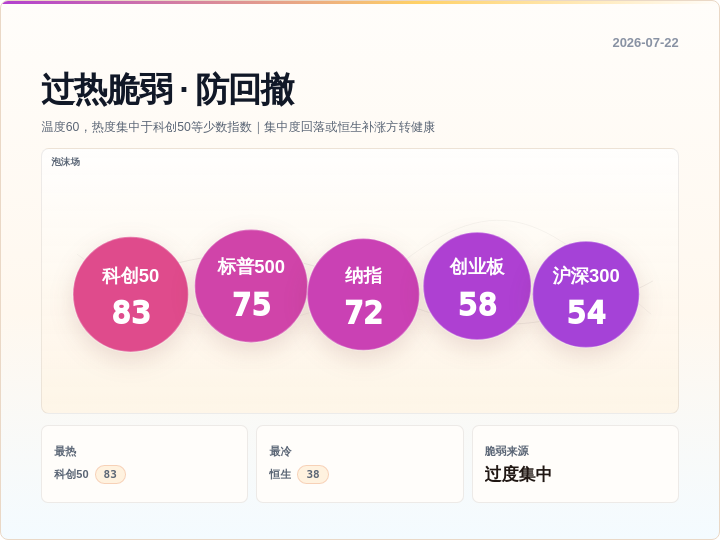Click the 温度60 subtitle line
The height and width of the screenshot is (540, 720).
(x=238, y=127)
